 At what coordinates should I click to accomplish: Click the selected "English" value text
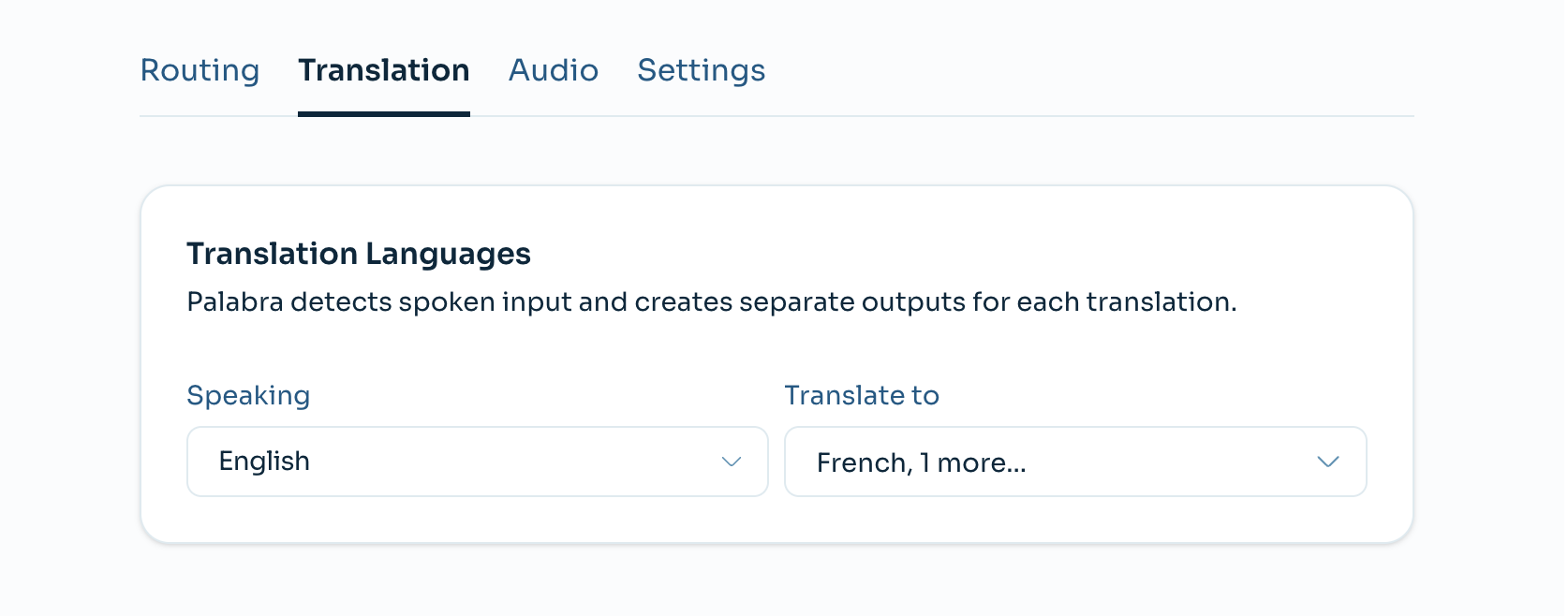click(264, 462)
